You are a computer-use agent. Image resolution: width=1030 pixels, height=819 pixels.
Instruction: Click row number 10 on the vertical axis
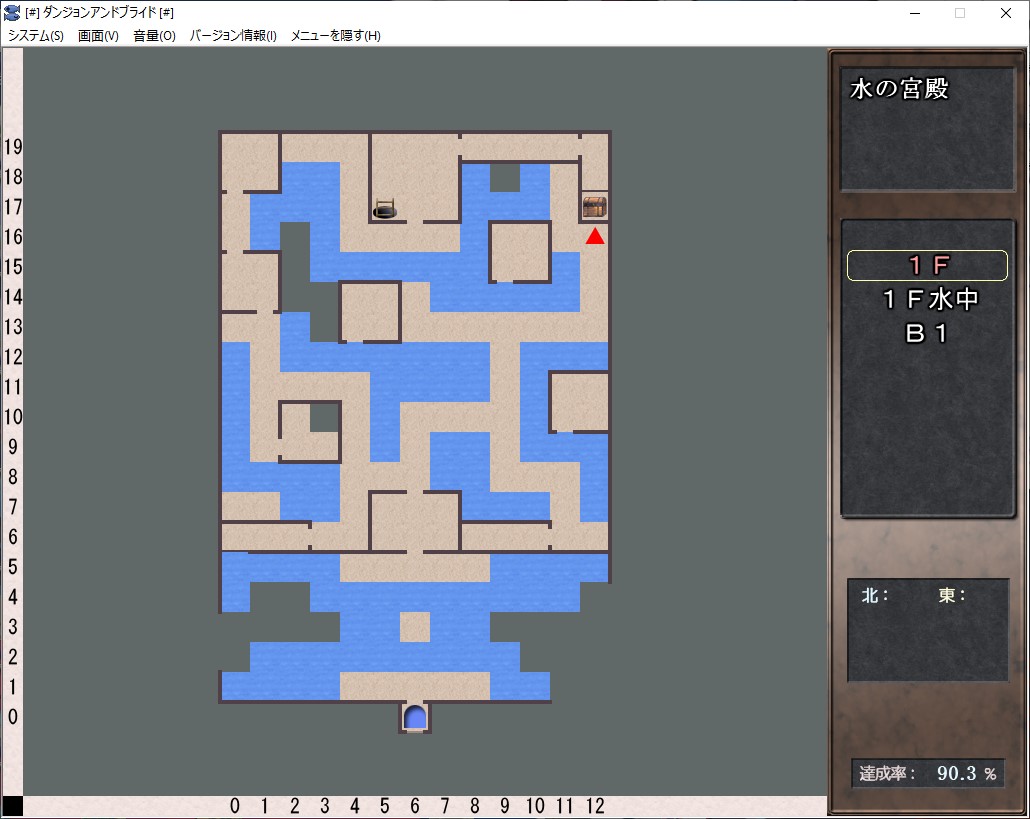pyautogui.click(x=13, y=416)
